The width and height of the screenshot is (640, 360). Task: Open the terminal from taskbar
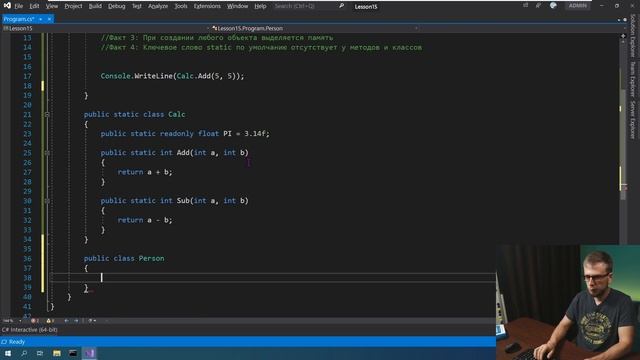(x=73, y=353)
